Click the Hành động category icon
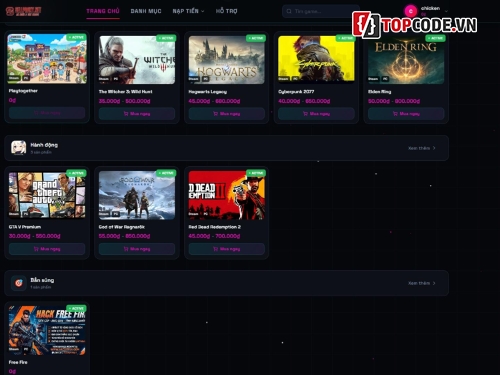This screenshot has width=500, height=375. click(x=19, y=148)
